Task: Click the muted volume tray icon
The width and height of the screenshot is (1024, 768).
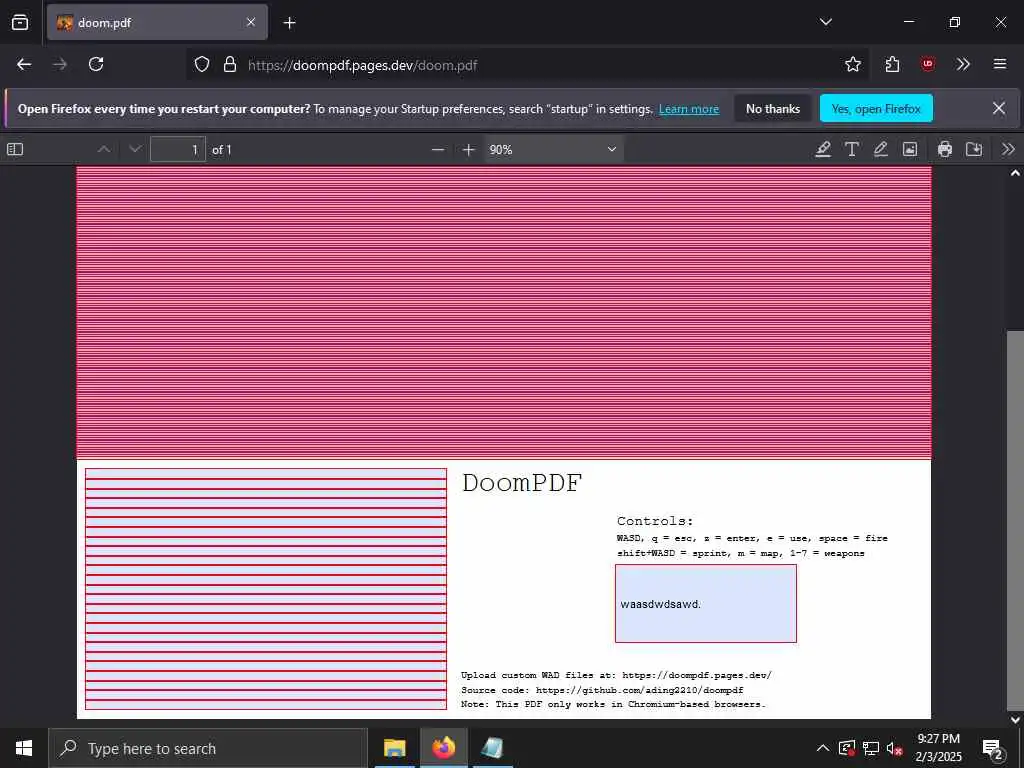Action: [895, 748]
